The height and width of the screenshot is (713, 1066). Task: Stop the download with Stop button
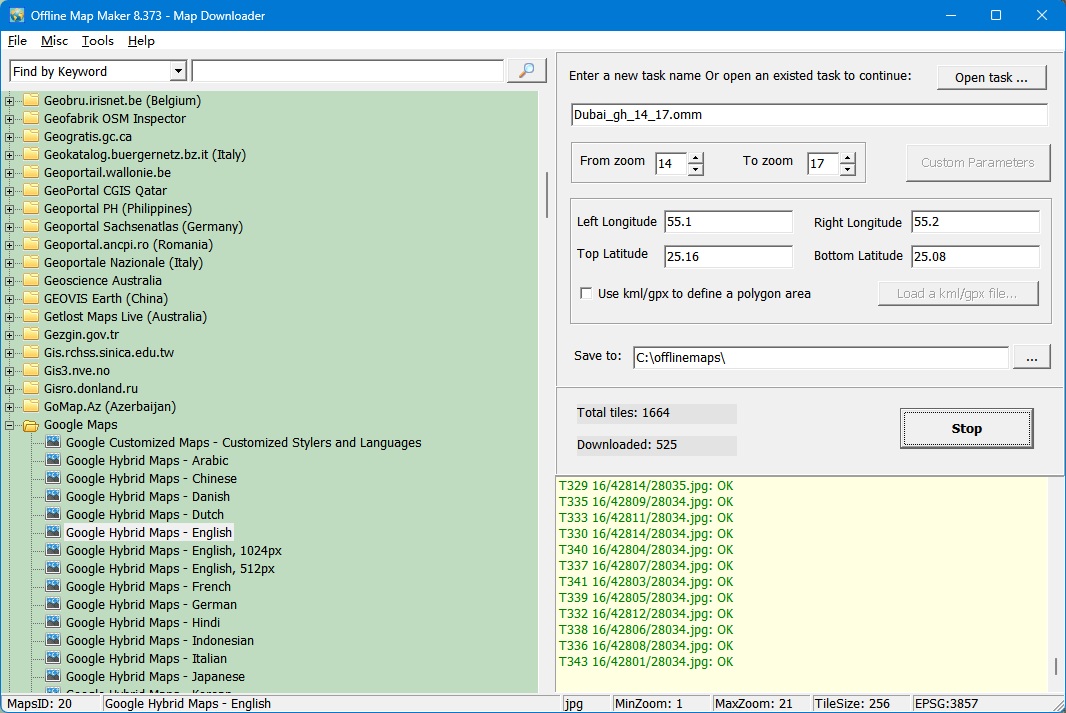coord(966,428)
